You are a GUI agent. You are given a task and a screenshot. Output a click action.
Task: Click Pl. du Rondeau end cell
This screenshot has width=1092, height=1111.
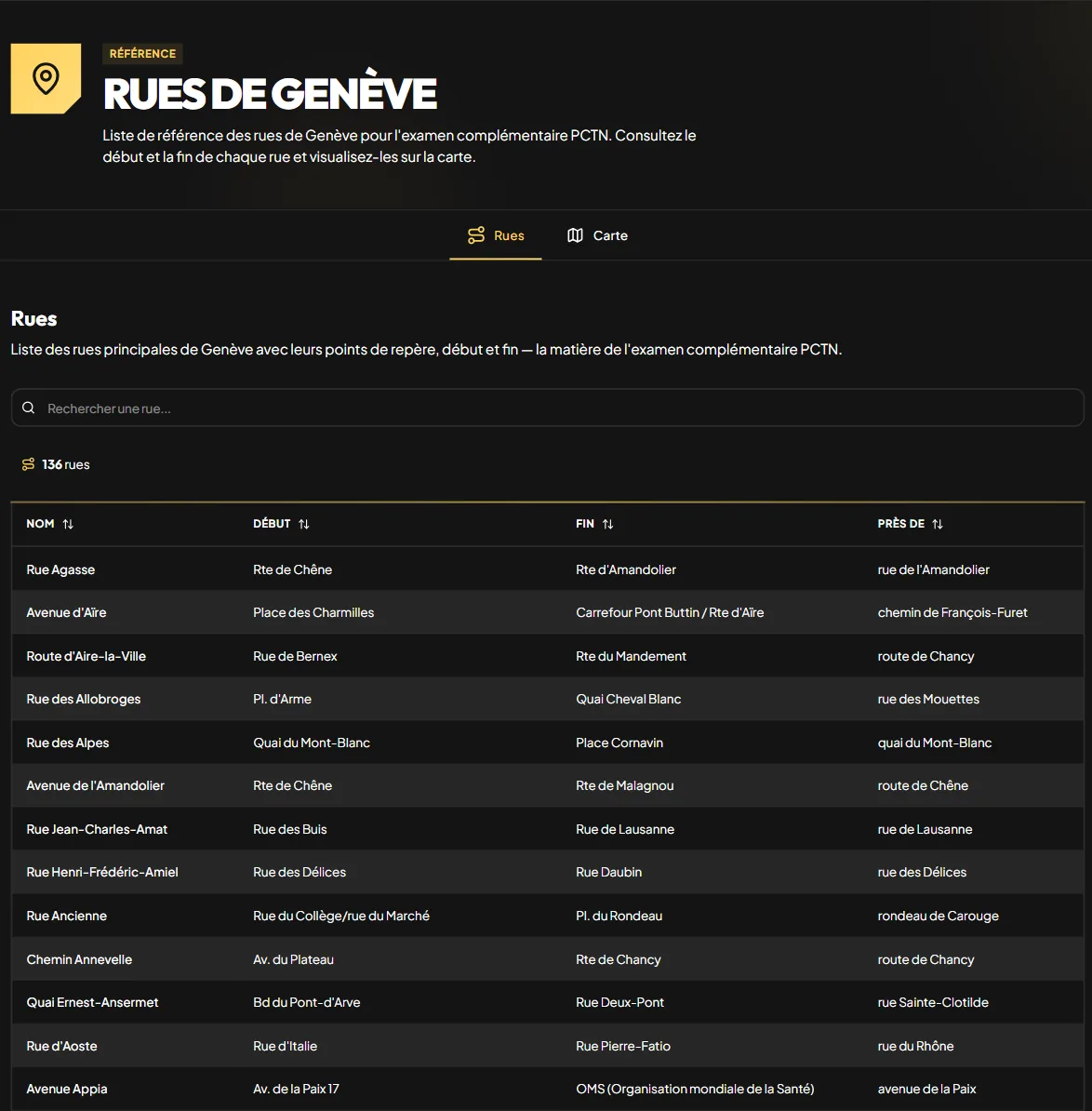click(x=619, y=916)
